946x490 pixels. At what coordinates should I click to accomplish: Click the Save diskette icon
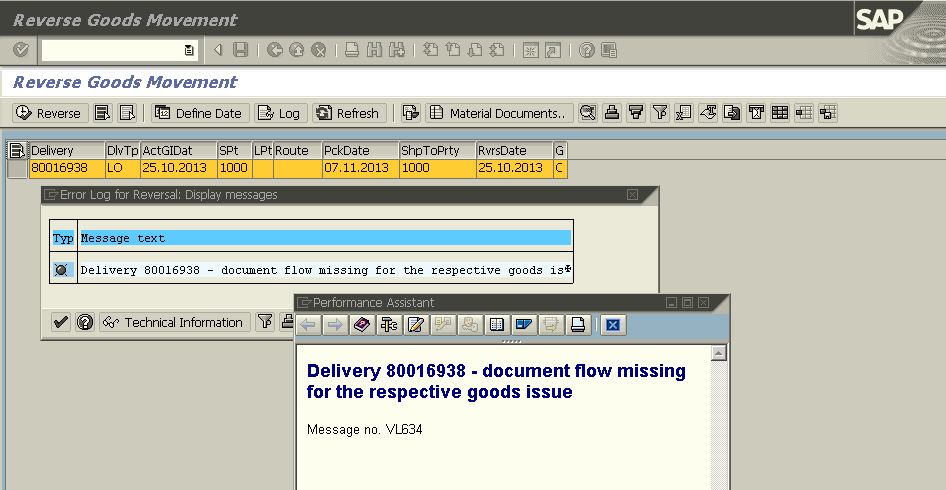click(241, 50)
